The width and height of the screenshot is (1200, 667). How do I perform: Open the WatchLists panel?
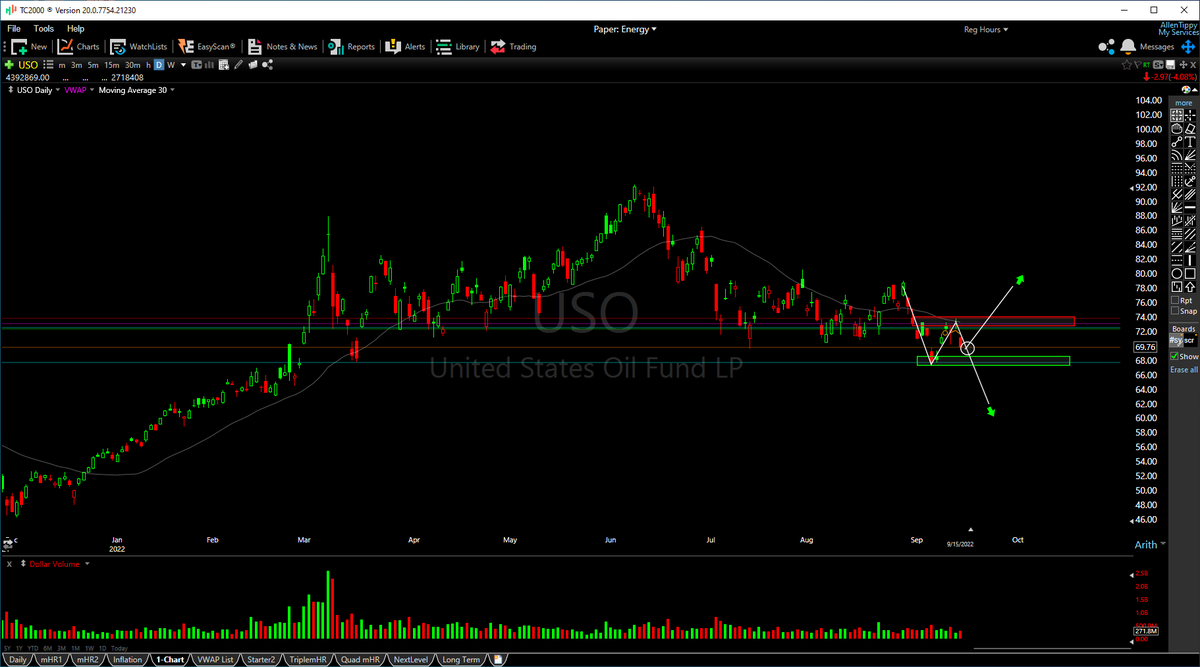[x=138, y=46]
